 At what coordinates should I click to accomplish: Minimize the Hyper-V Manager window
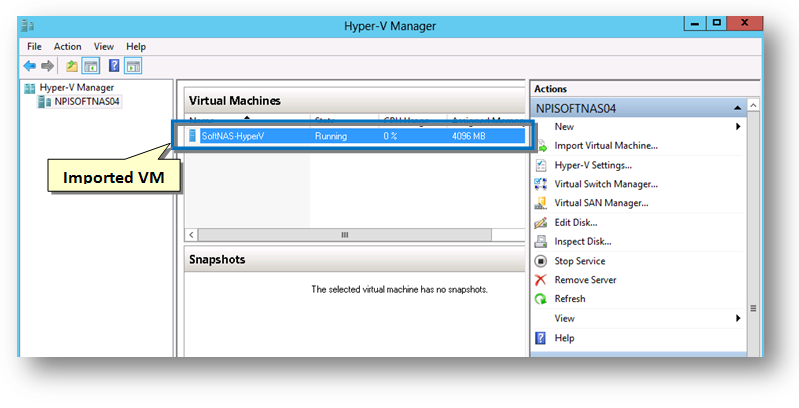click(696, 23)
